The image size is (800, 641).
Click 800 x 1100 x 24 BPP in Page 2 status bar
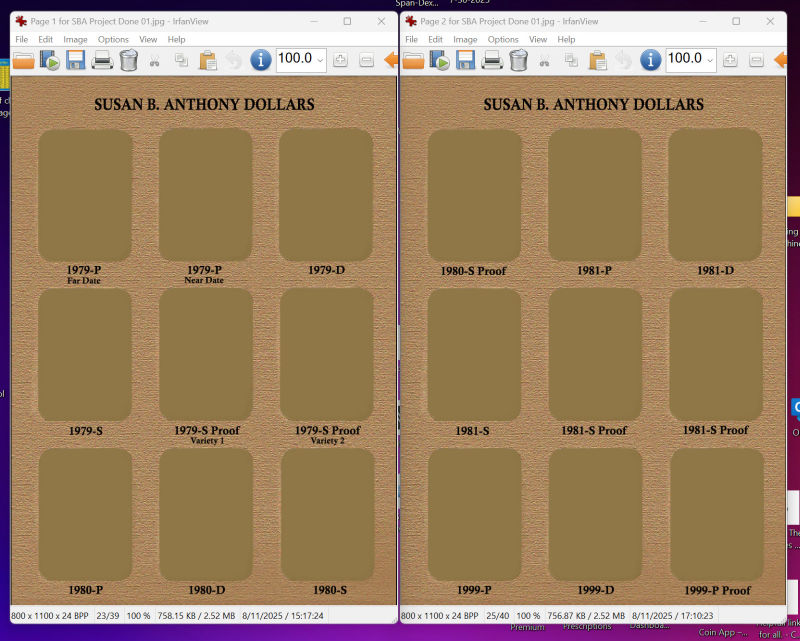tap(440, 616)
